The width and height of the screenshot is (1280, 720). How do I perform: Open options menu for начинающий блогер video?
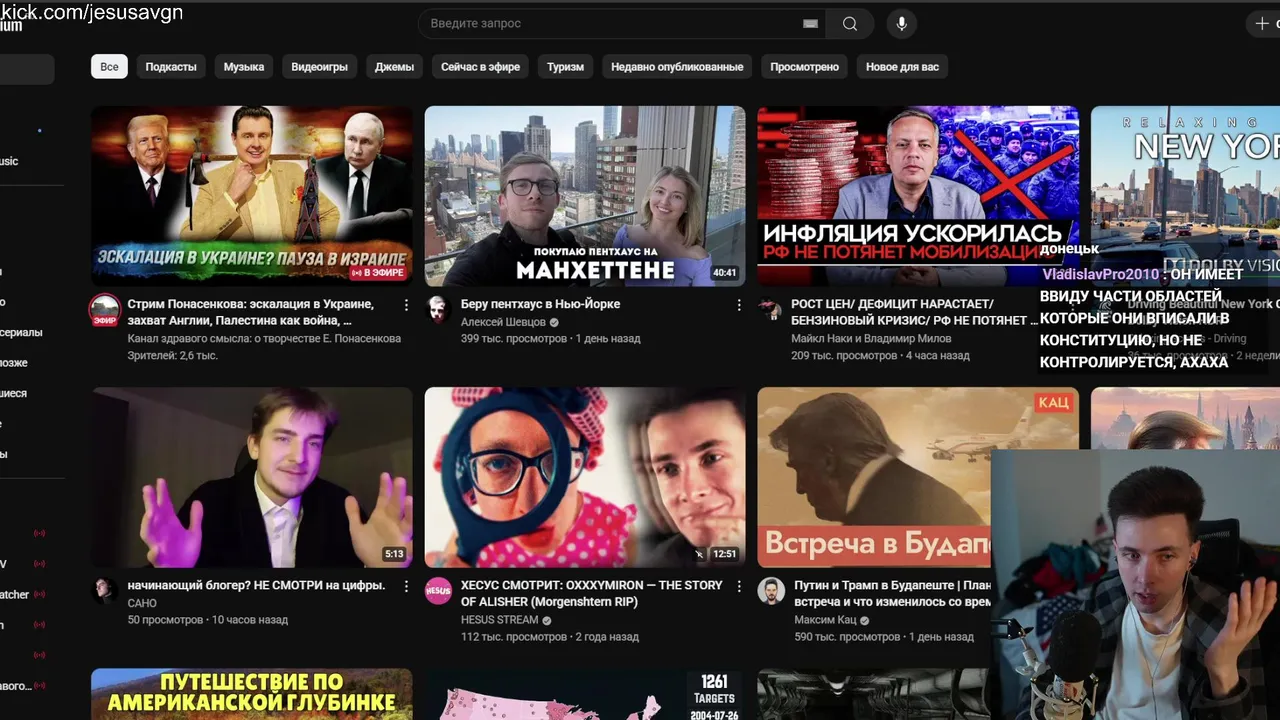coord(406,585)
